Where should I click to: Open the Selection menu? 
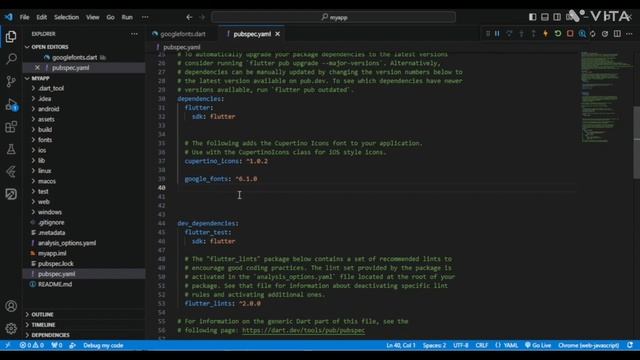tap(67, 17)
